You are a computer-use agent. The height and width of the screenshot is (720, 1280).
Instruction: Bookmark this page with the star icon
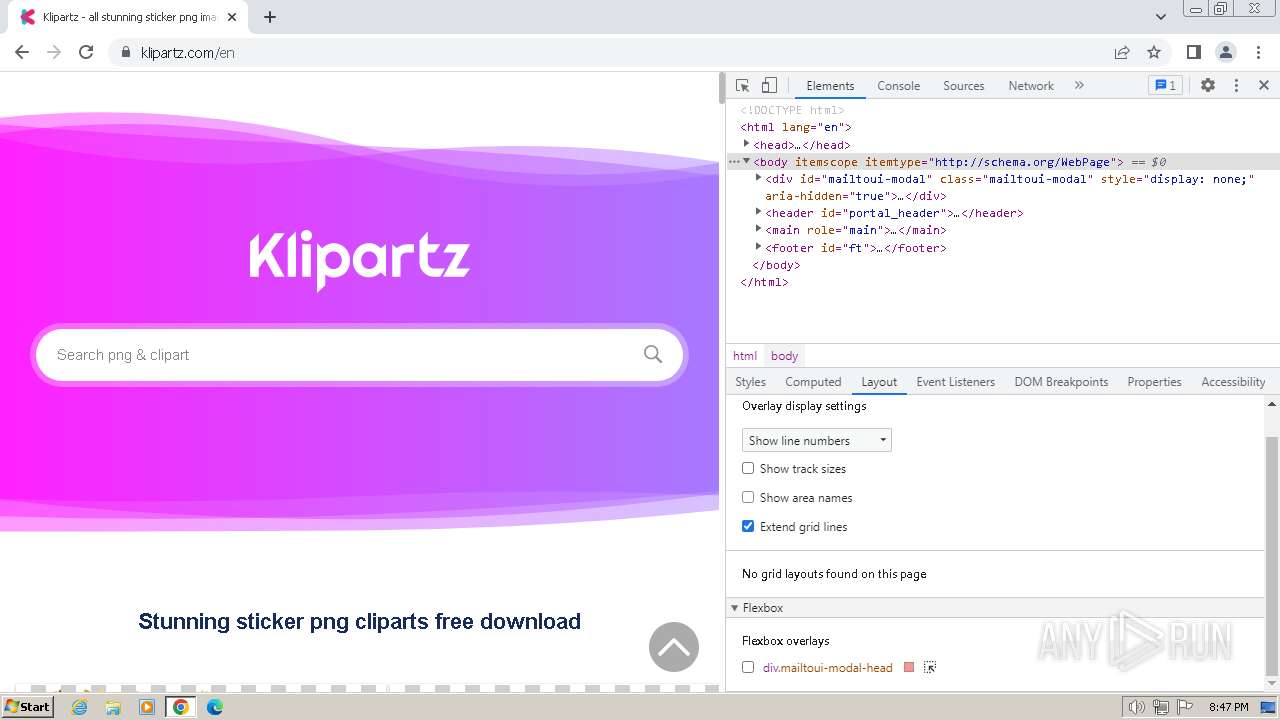tap(1154, 52)
